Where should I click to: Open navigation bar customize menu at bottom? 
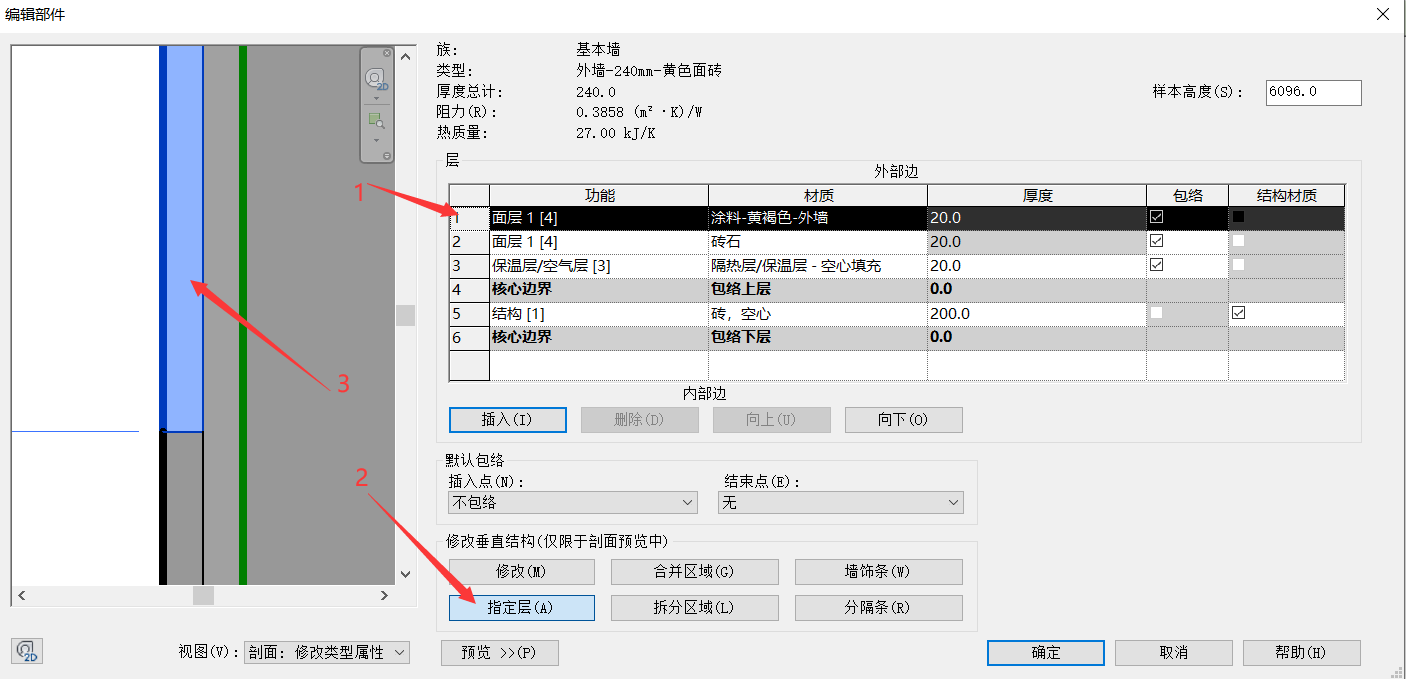pyautogui.click(x=387, y=156)
